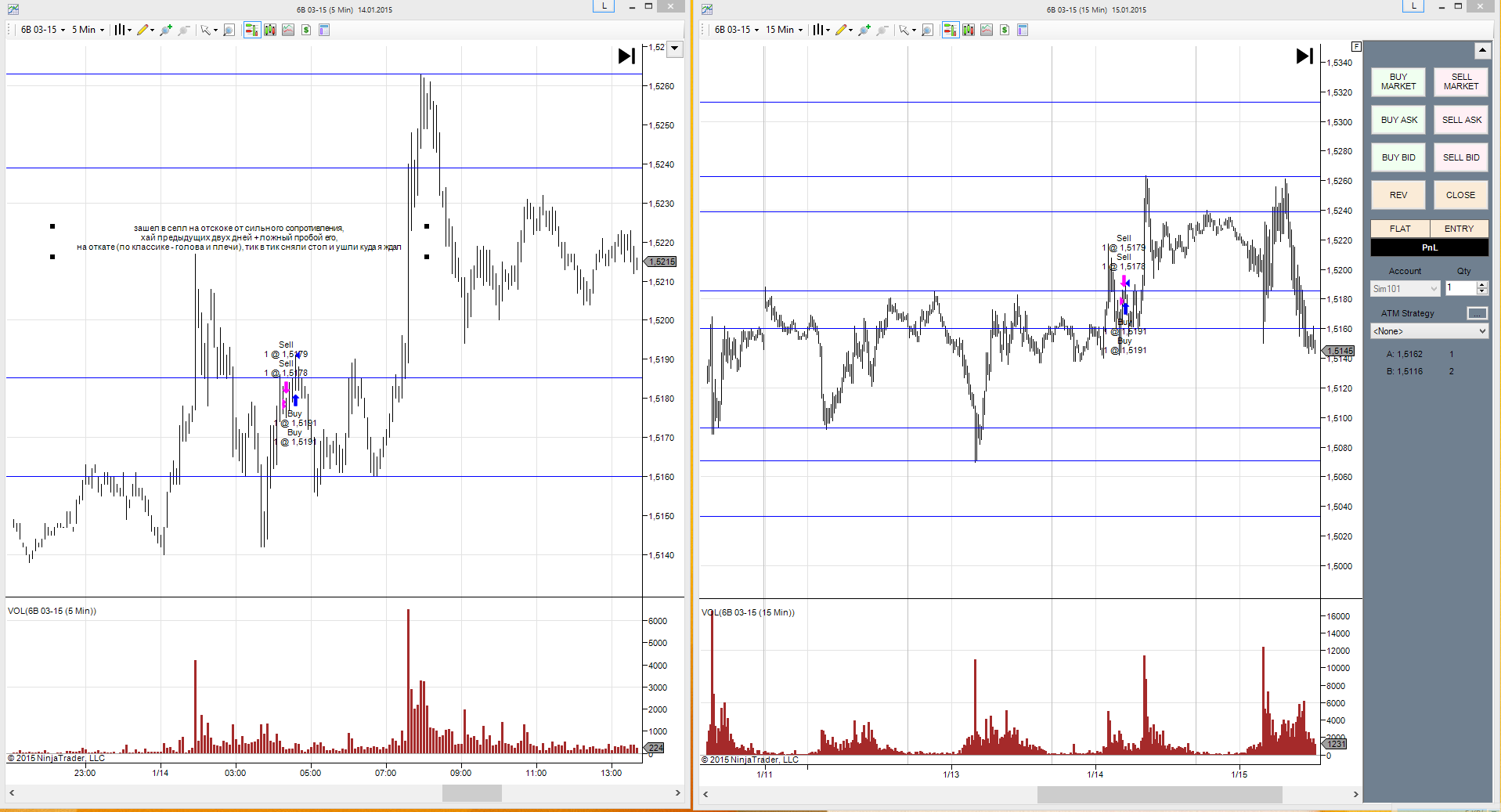Viewport: 1501px width, 812px height.
Task: Jump to latest bar in right chart
Action: point(1304,56)
